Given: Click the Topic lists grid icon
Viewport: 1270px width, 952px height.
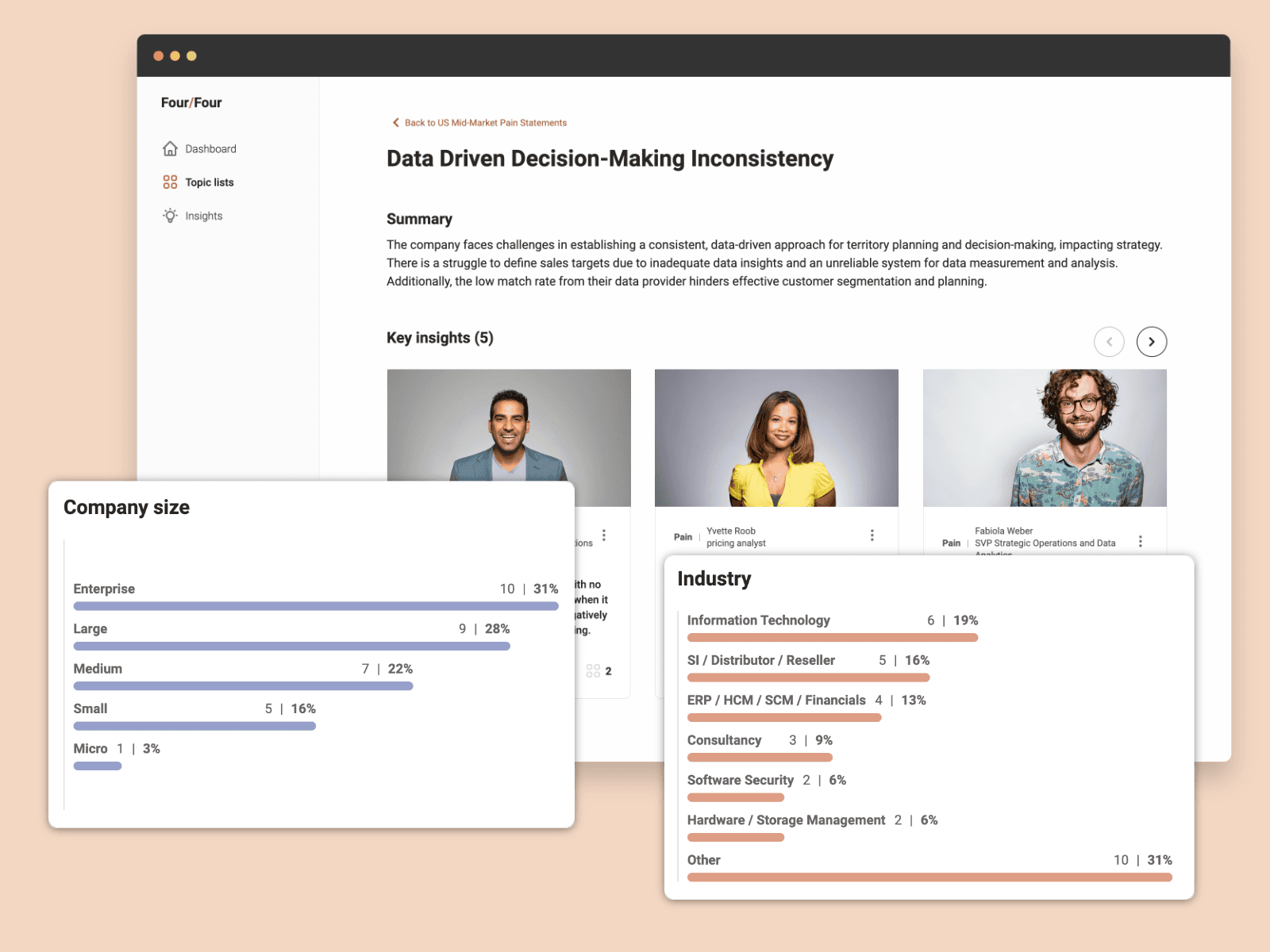Looking at the screenshot, I should click(x=170, y=182).
